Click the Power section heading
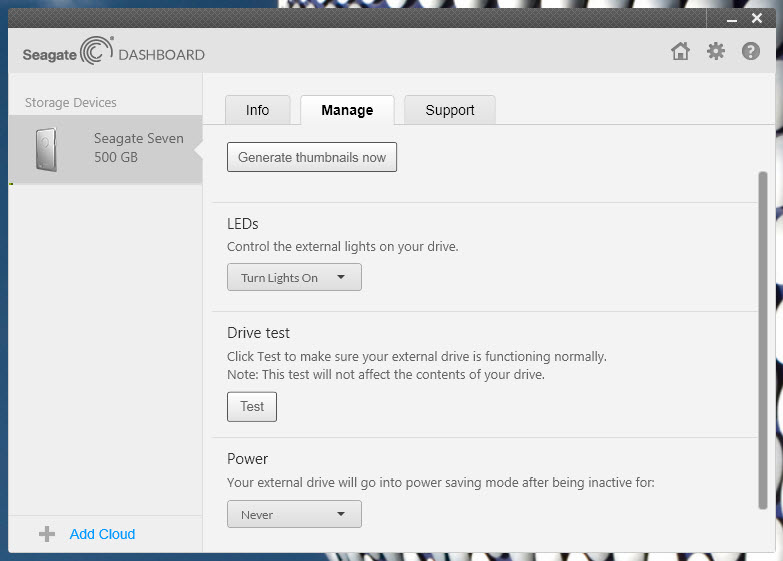The height and width of the screenshot is (561, 783). point(247,459)
